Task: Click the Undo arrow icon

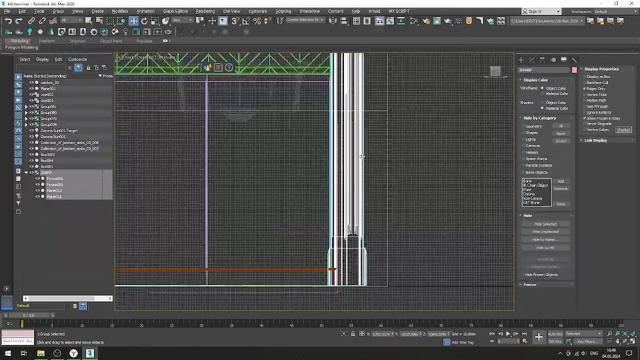Action: coord(8,21)
